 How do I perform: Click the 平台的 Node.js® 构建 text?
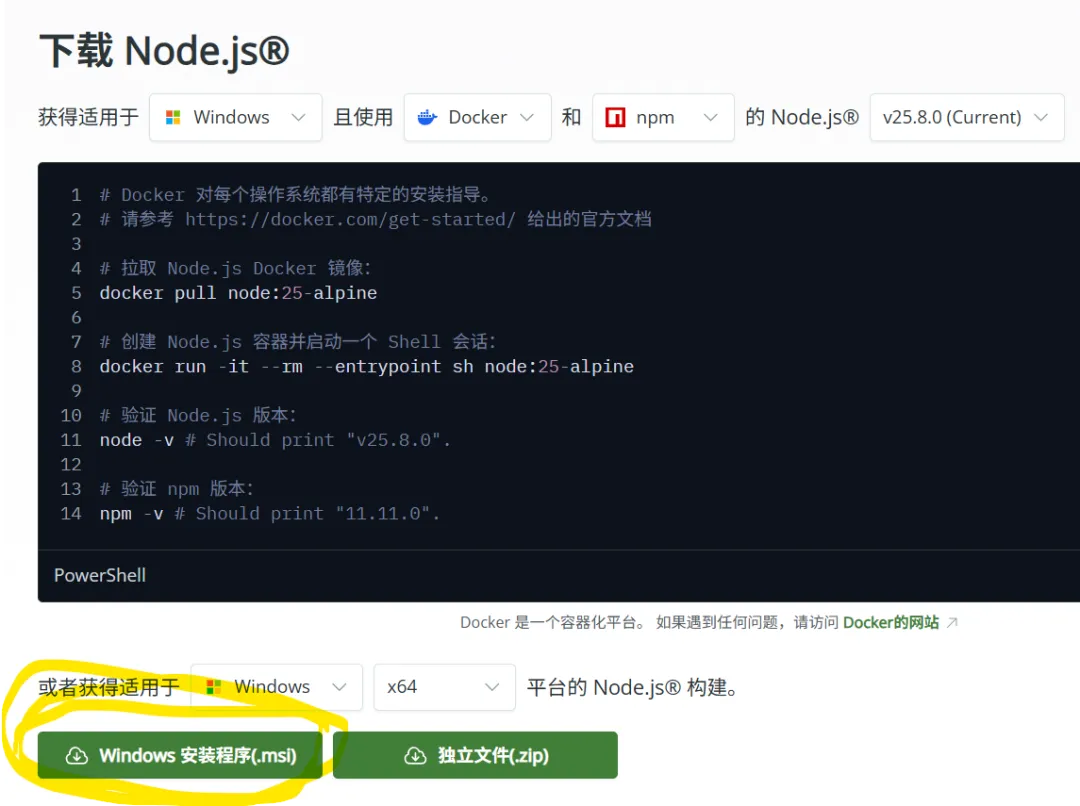632,687
